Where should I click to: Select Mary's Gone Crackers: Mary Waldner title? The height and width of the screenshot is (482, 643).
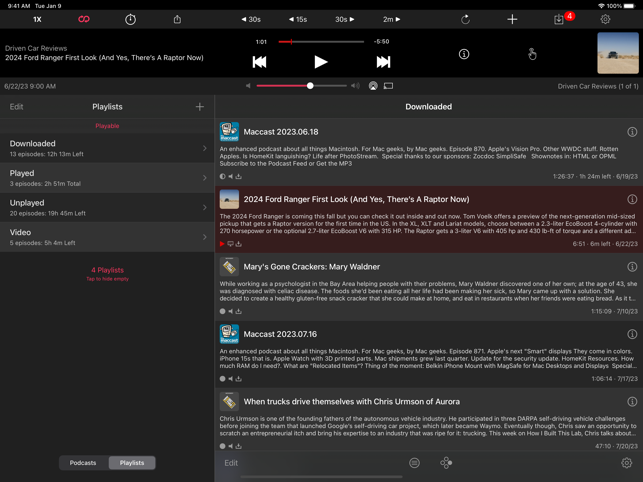[312, 267]
